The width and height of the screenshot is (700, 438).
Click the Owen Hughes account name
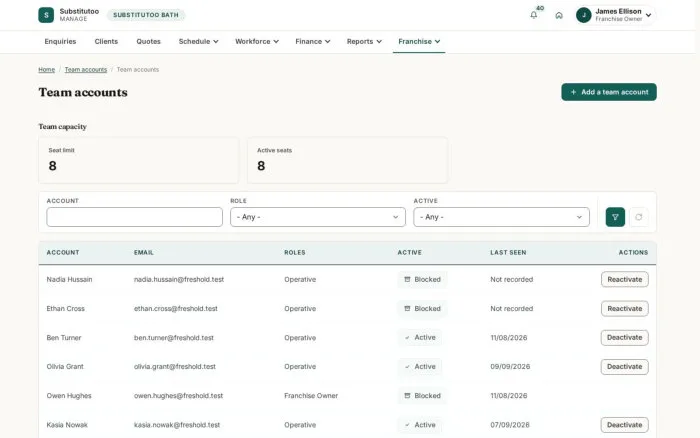coord(69,396)
